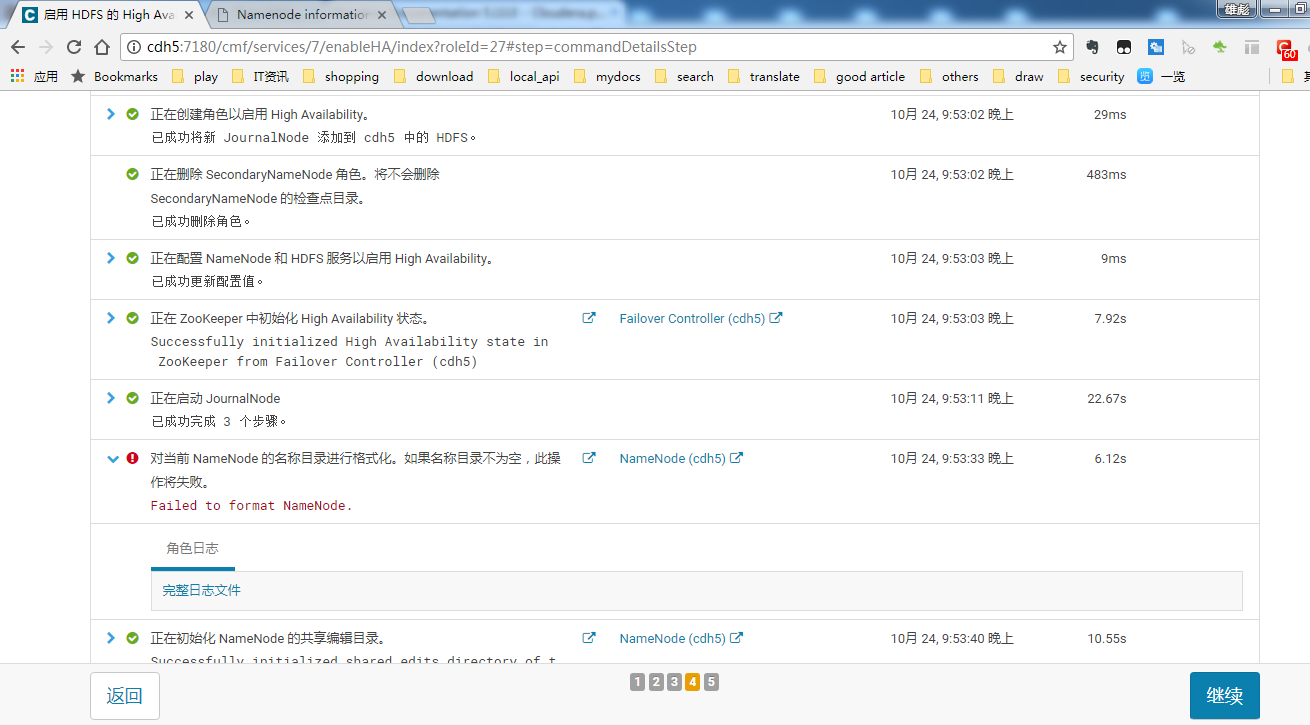
Task: Open the apps grid shortcut 应用
Action: pos(35,76)
